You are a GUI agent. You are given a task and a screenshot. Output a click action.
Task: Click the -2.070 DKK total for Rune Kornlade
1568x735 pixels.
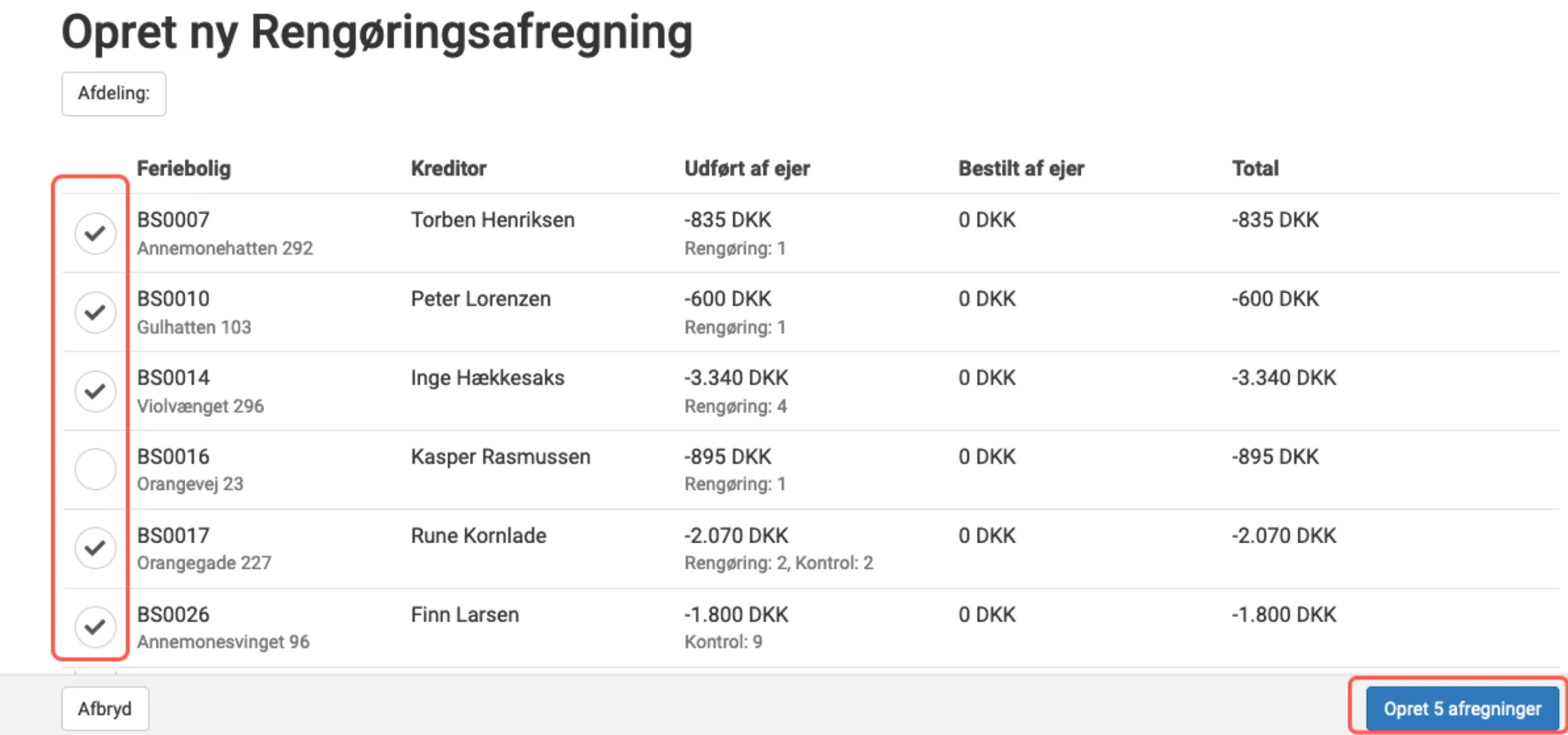click(x=1281, y=536)
